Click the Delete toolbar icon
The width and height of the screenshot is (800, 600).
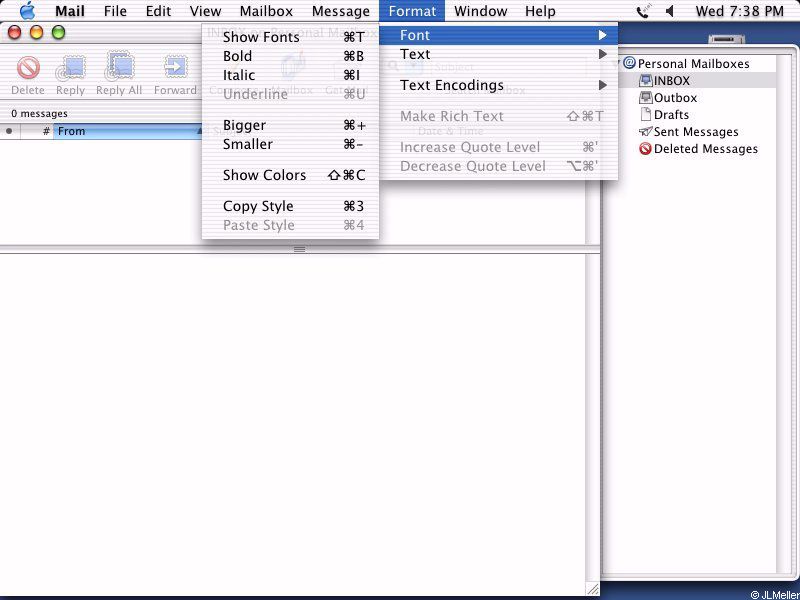coord(28,68)
